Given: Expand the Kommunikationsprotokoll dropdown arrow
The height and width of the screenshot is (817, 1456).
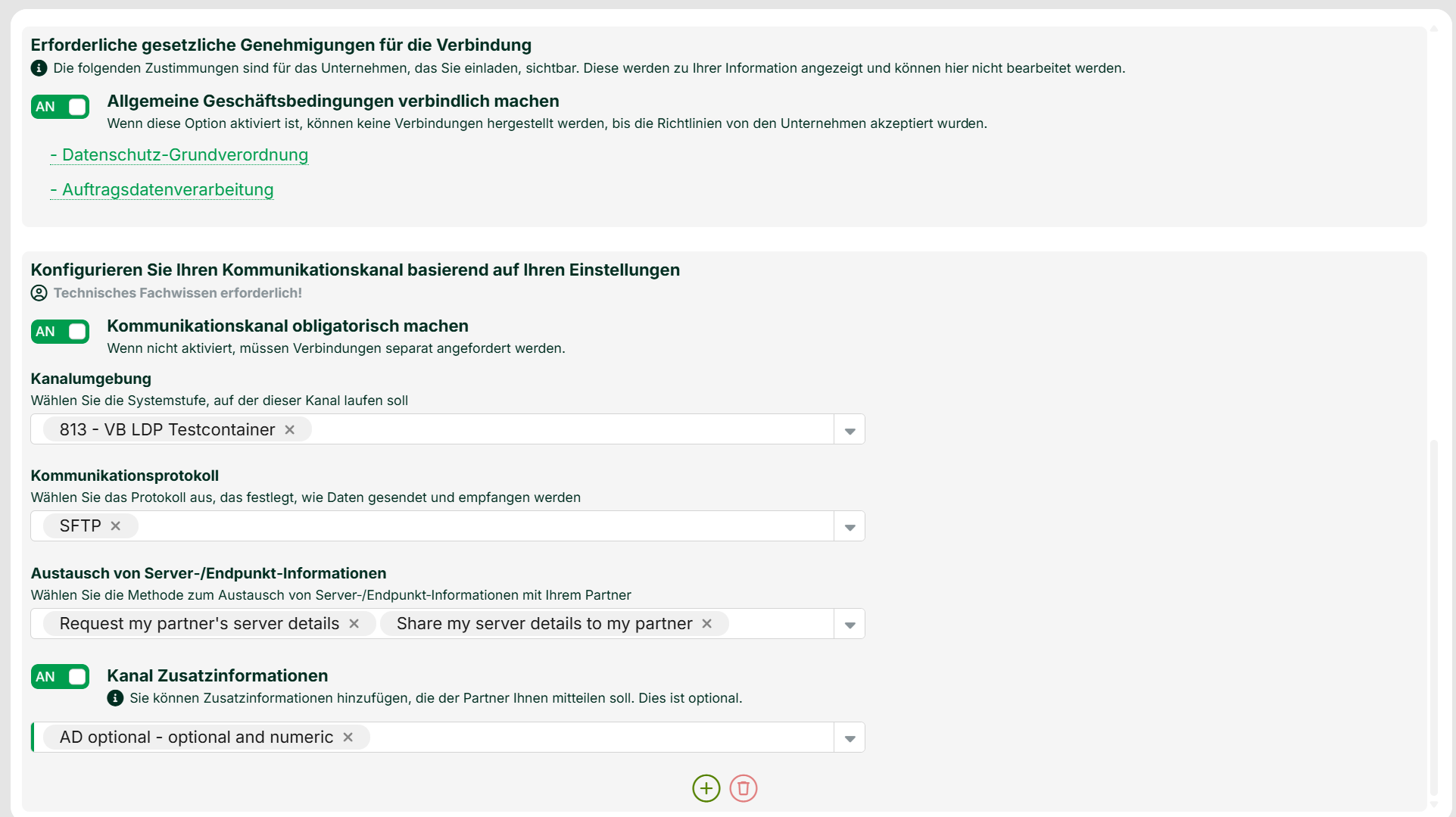Looking at the screenshot, I should (850, 526).
